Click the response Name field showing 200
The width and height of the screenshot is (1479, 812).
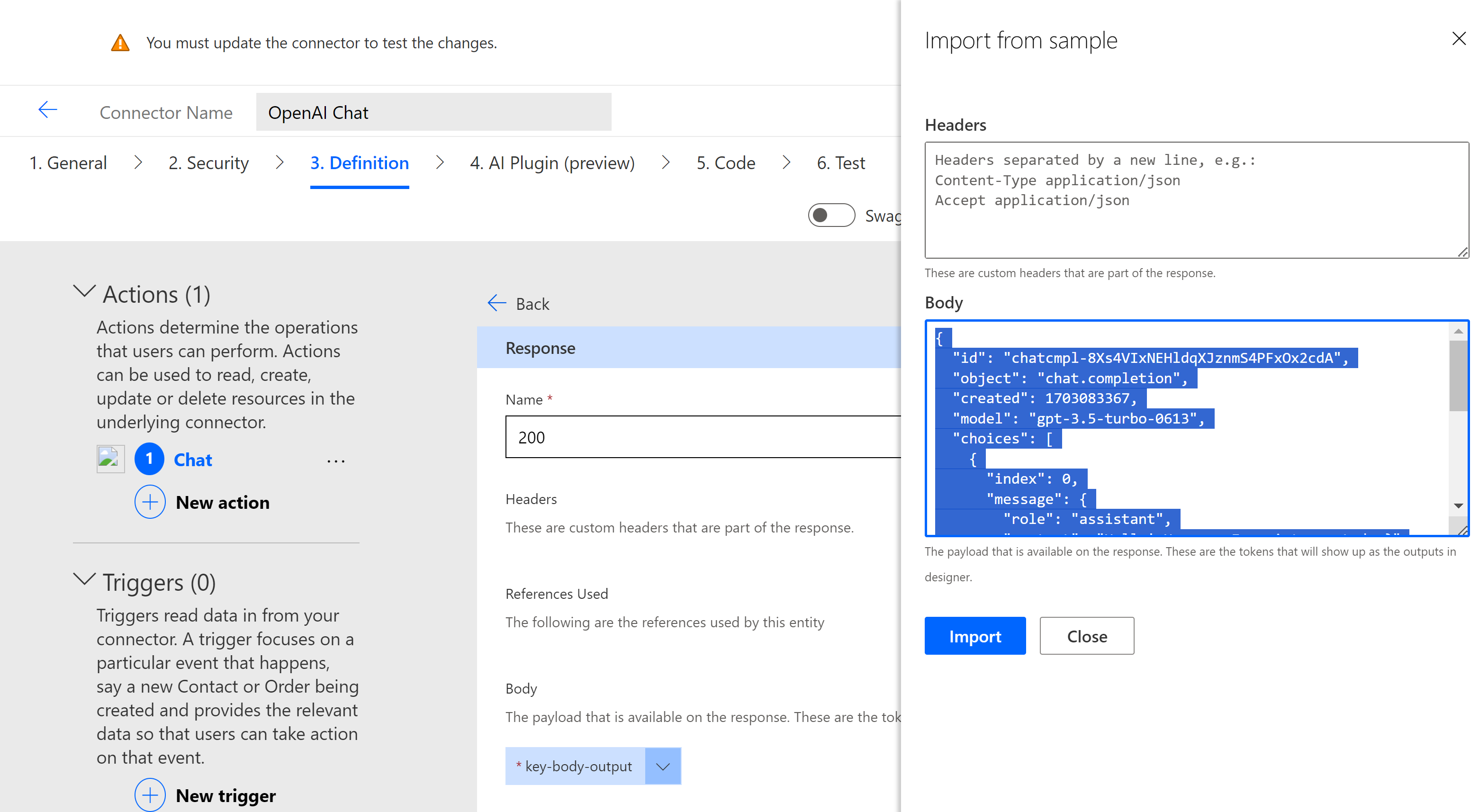tap(702, 437)
